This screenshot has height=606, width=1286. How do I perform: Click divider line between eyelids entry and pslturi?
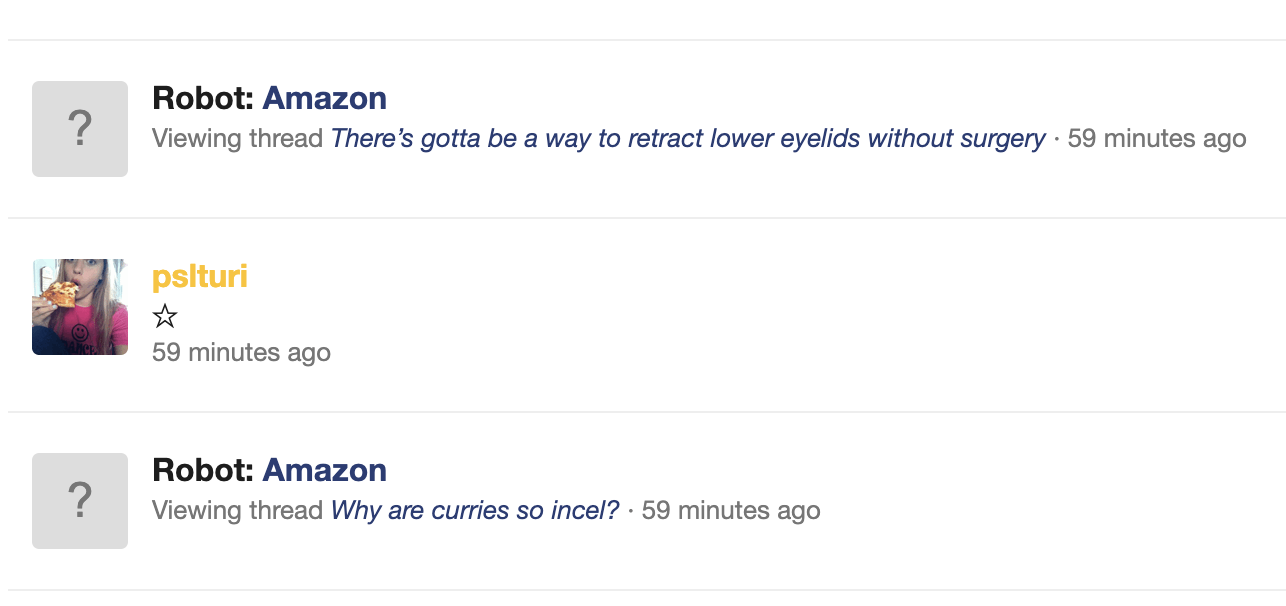646,218
